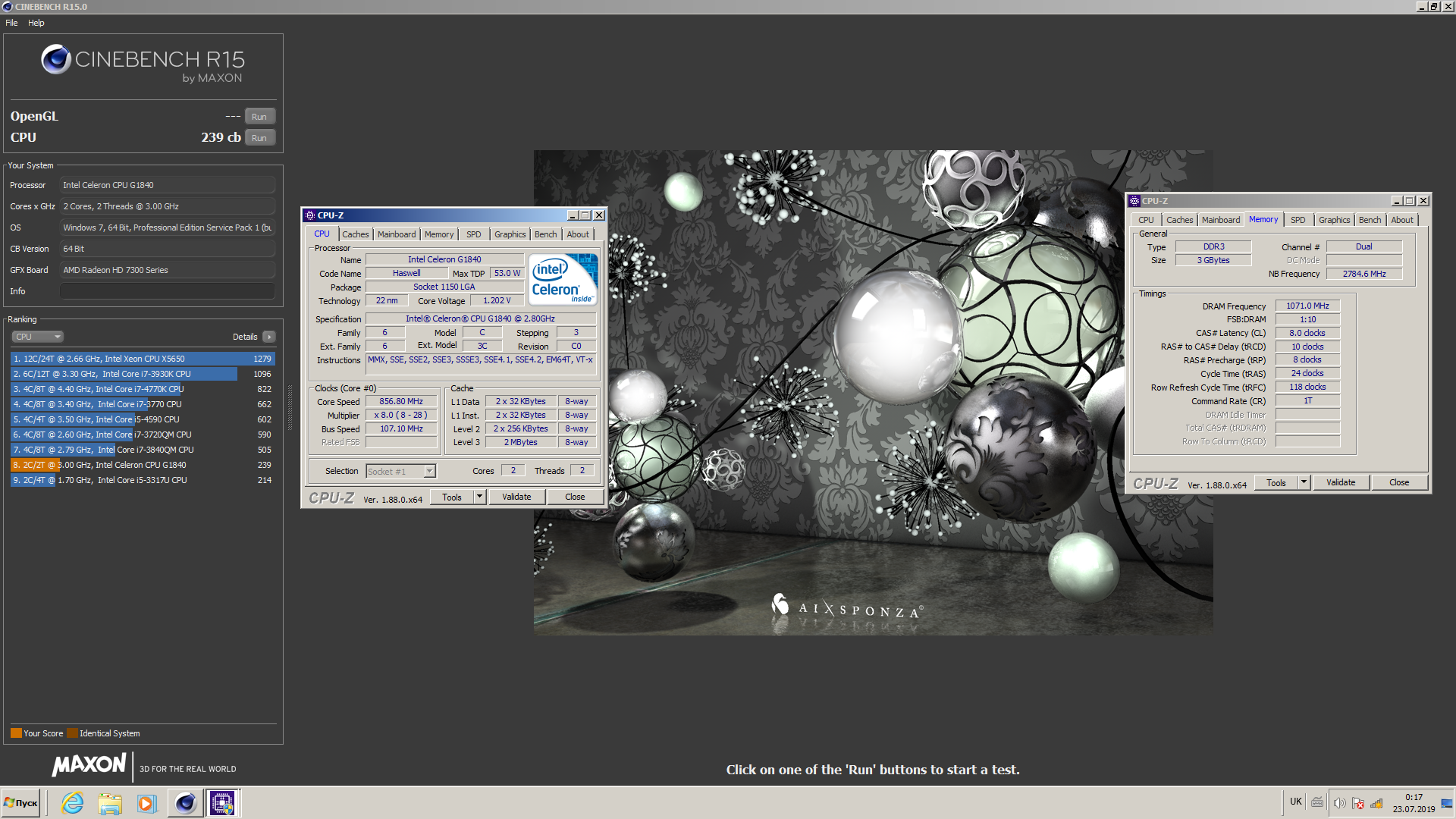Click Close button in the CPU-Z Memory window
This screenshot has height=819, width=1456.
click(x=1399, y=482)
